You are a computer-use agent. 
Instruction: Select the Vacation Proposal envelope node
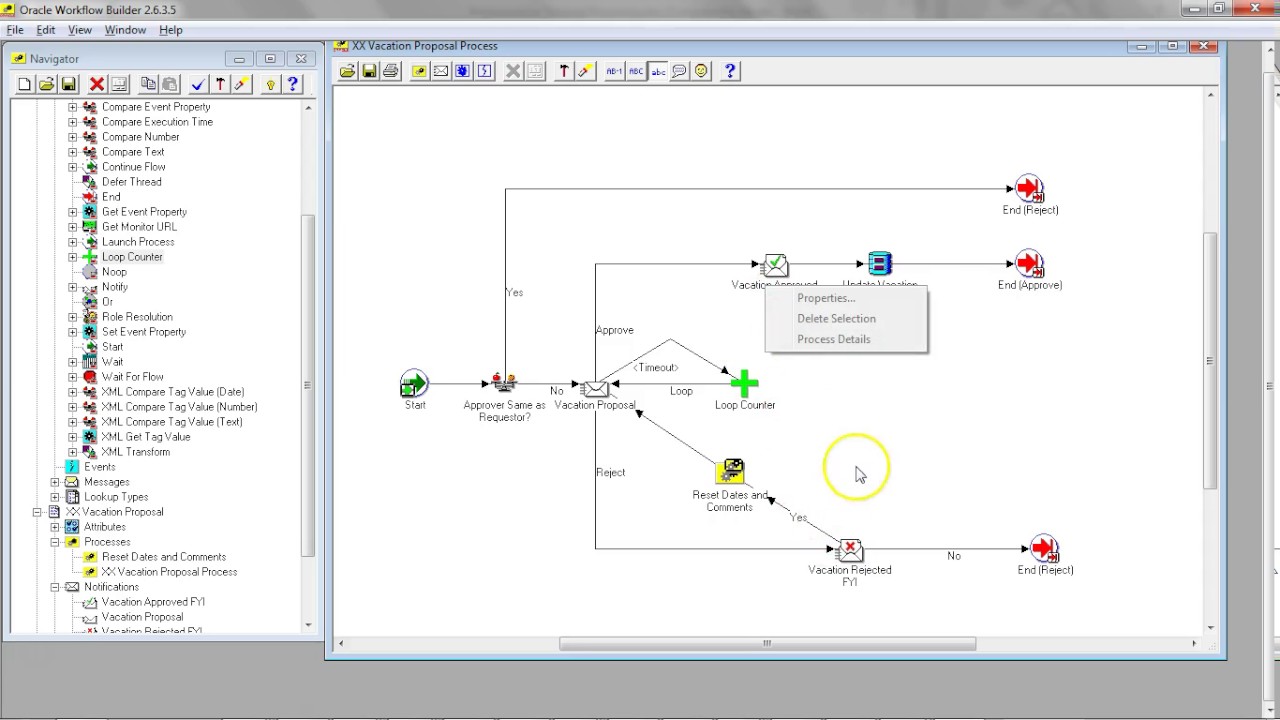point(595,387)
